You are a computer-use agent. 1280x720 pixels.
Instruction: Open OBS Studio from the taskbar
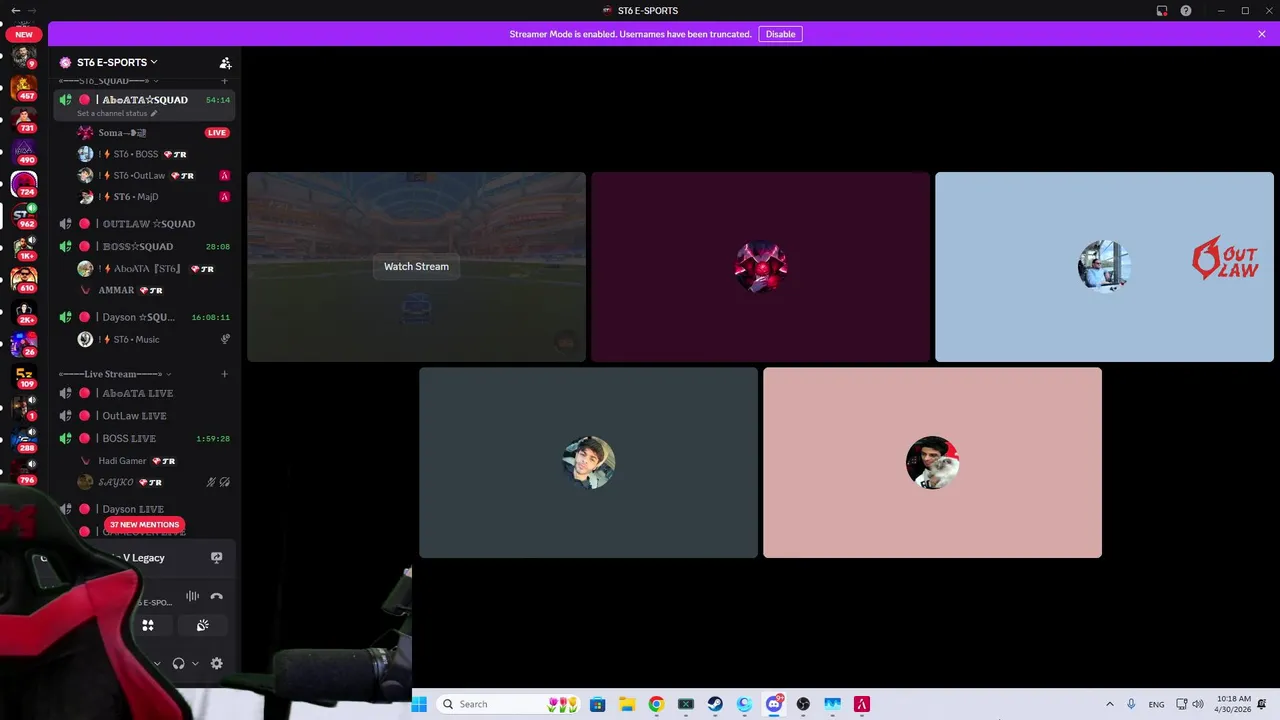[x=803, y=704]
